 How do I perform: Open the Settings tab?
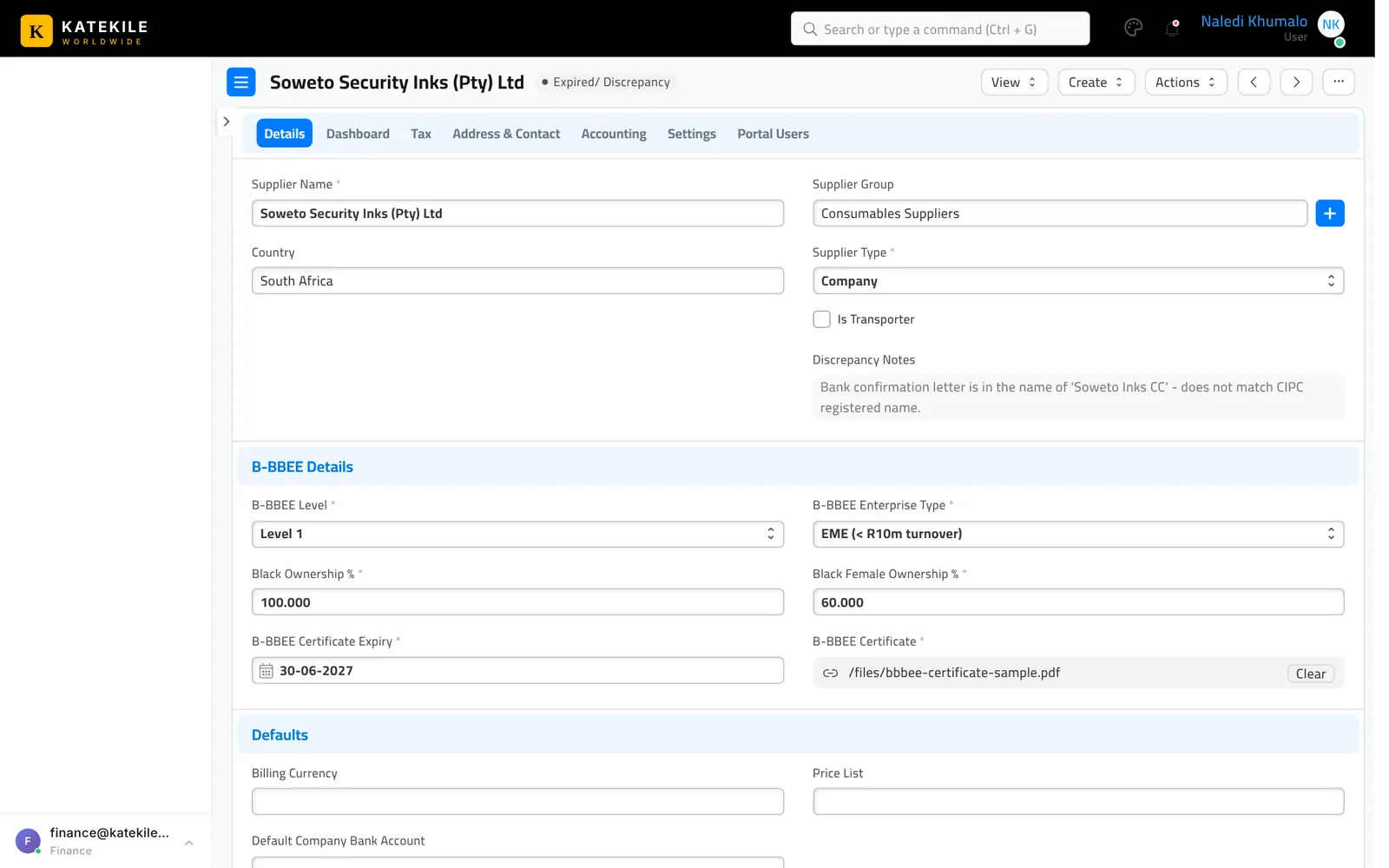click(692, 134)
